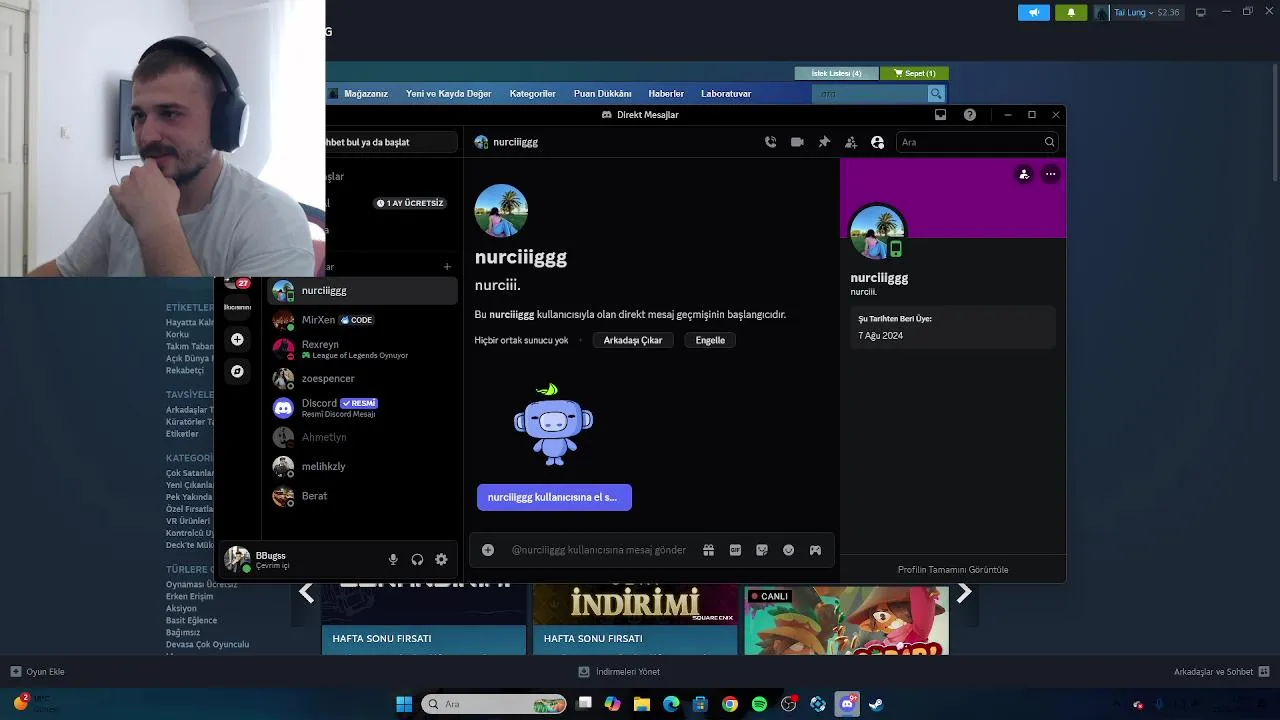1280x720 pixels.
Task: Show next Steam carousel items arrow
Action: [x=963, y=593]
